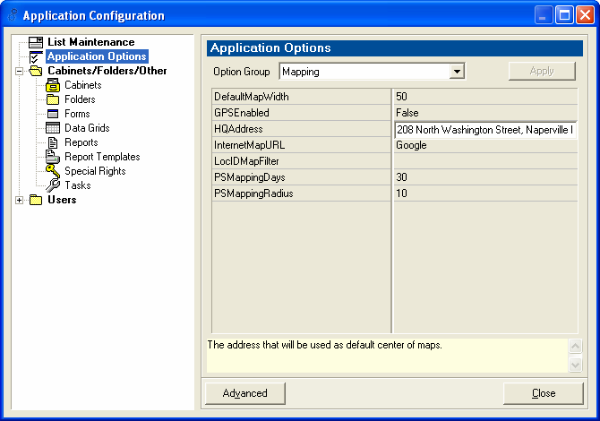The image size is (600, 421).
Task: Open Report Templates in the tree
Action: click(102, 157)
